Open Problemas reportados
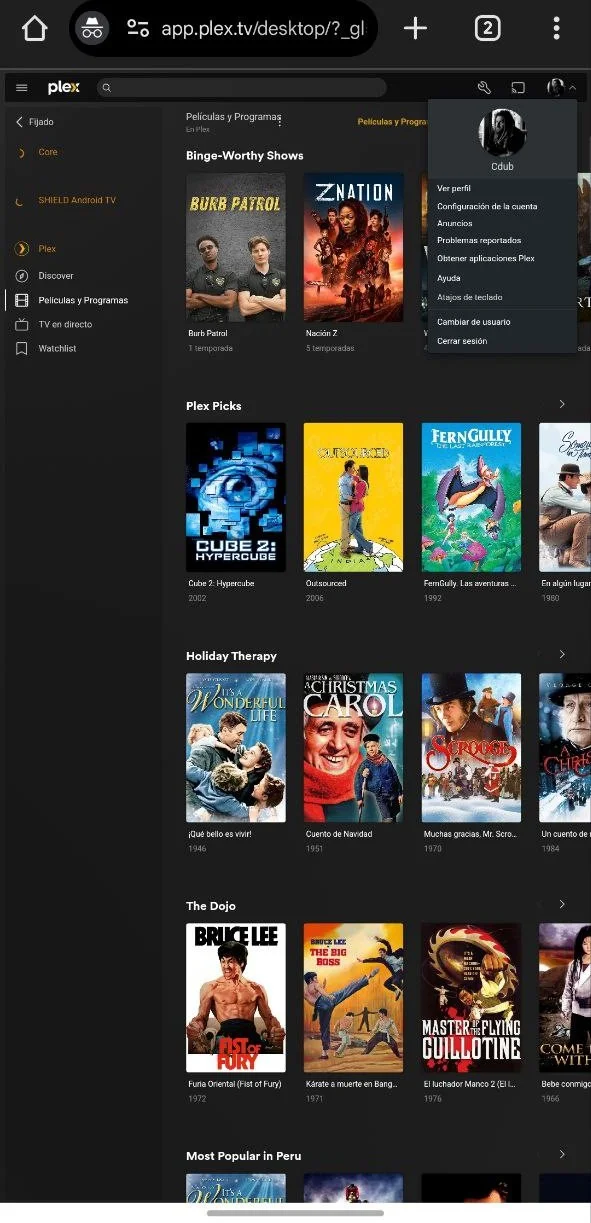Viewport: 591px width, 1223px height. 479,240
